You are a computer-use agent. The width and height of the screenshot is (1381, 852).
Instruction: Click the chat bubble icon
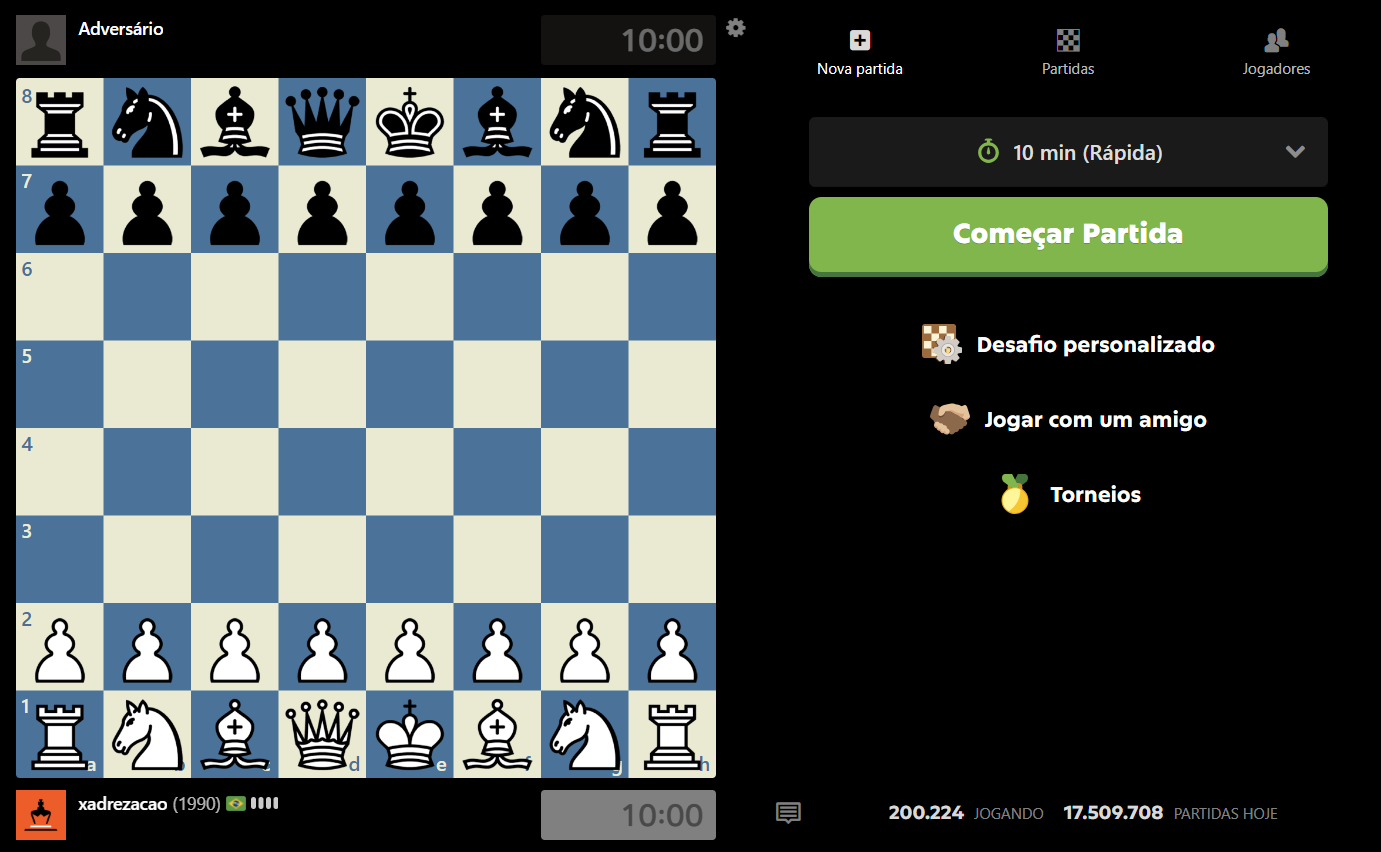point(788,813)
